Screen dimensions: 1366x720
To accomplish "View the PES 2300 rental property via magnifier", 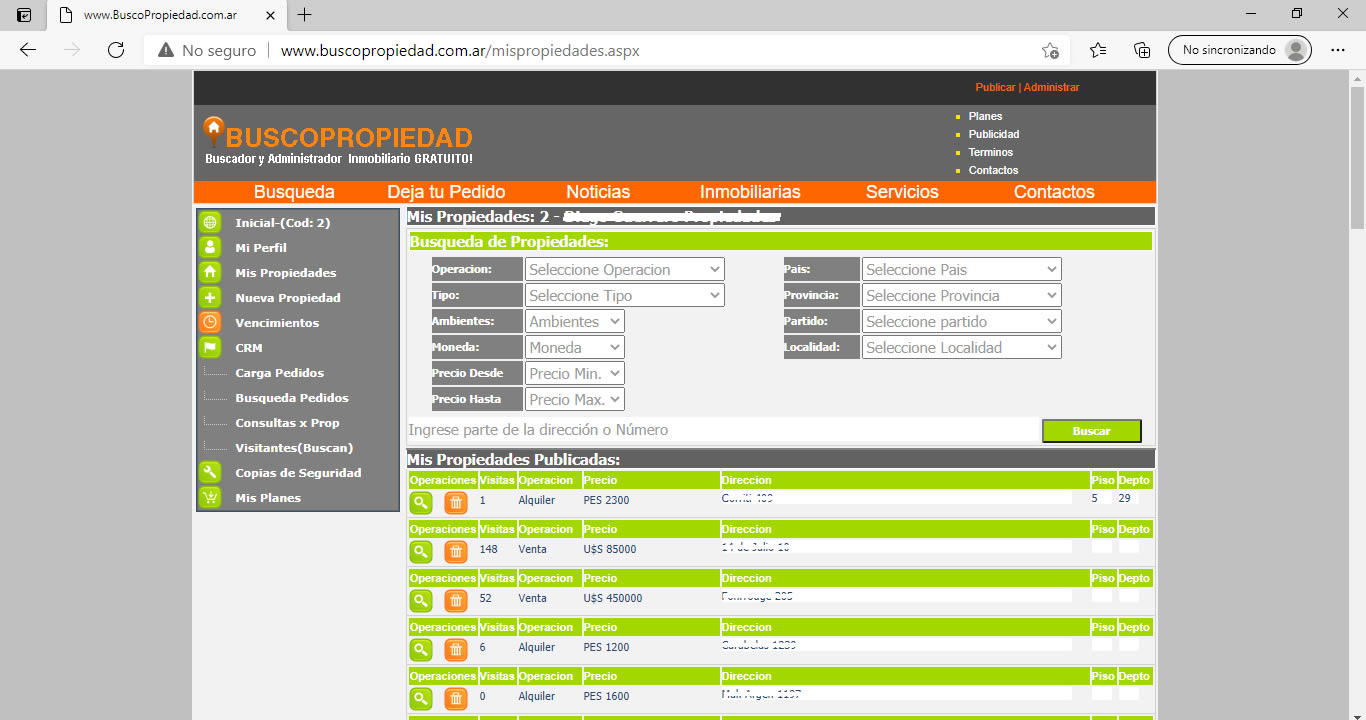I will (421, 502).
